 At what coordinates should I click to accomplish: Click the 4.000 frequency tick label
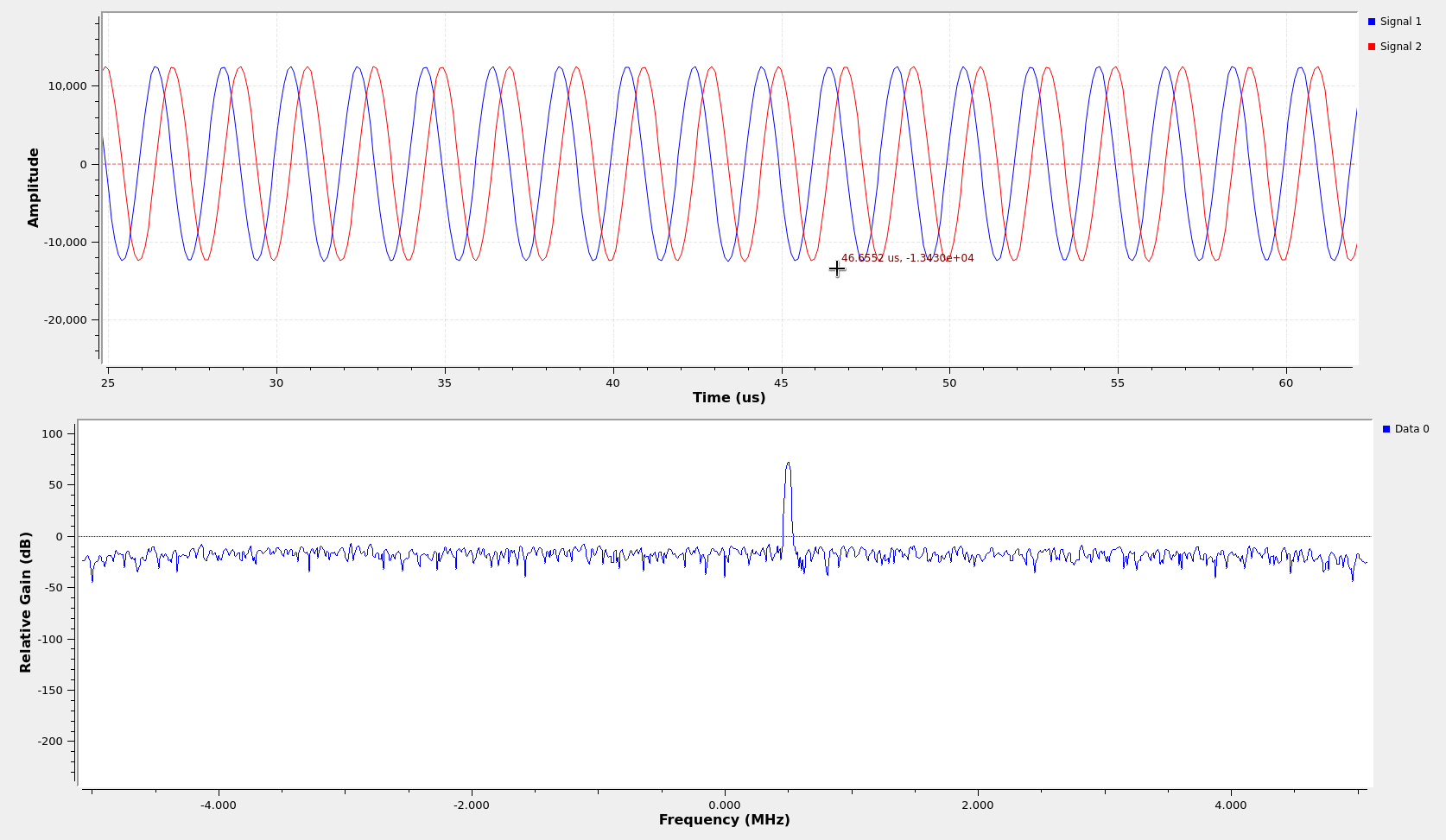point(1230,805)
